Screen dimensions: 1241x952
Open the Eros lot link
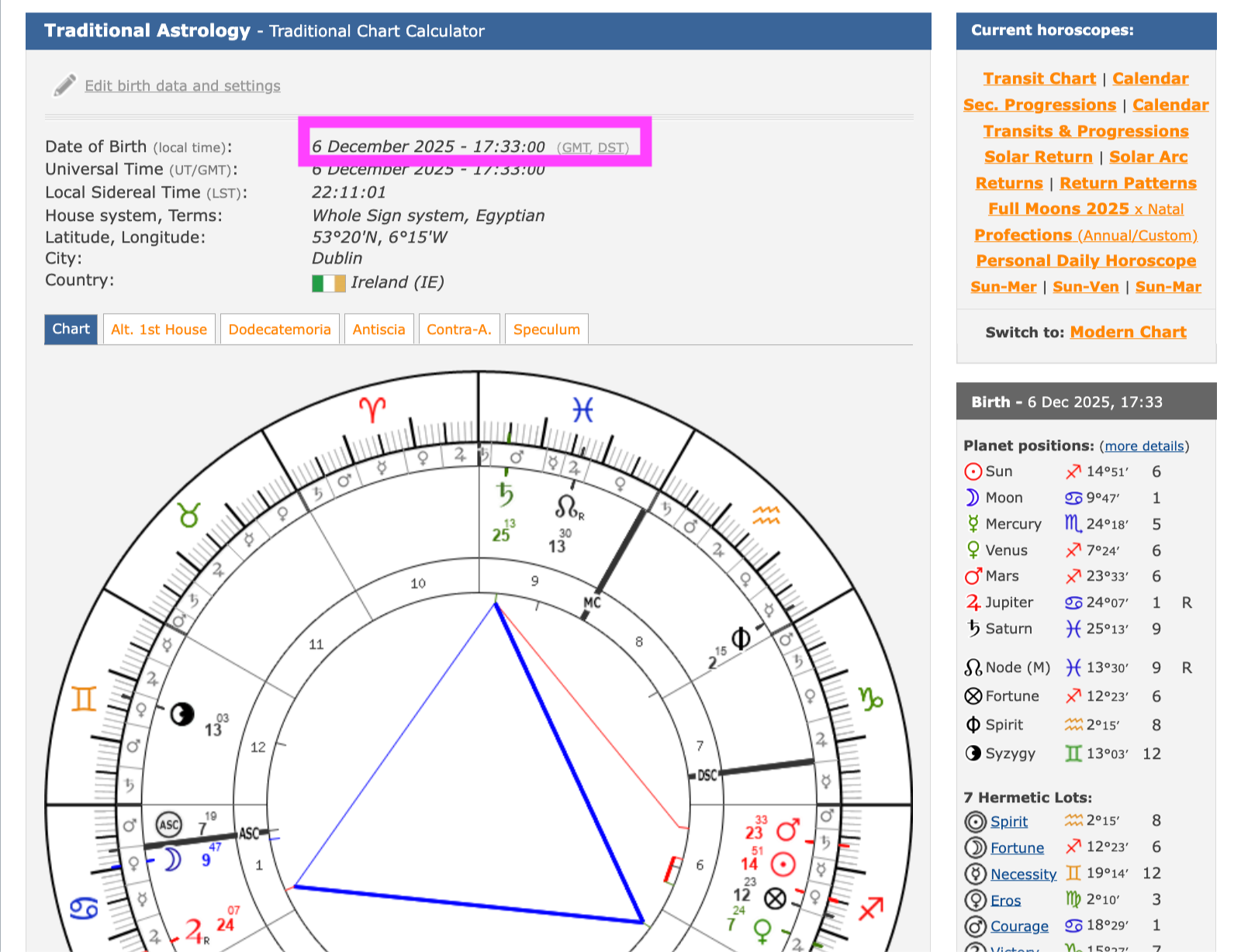coord(1005,901)
